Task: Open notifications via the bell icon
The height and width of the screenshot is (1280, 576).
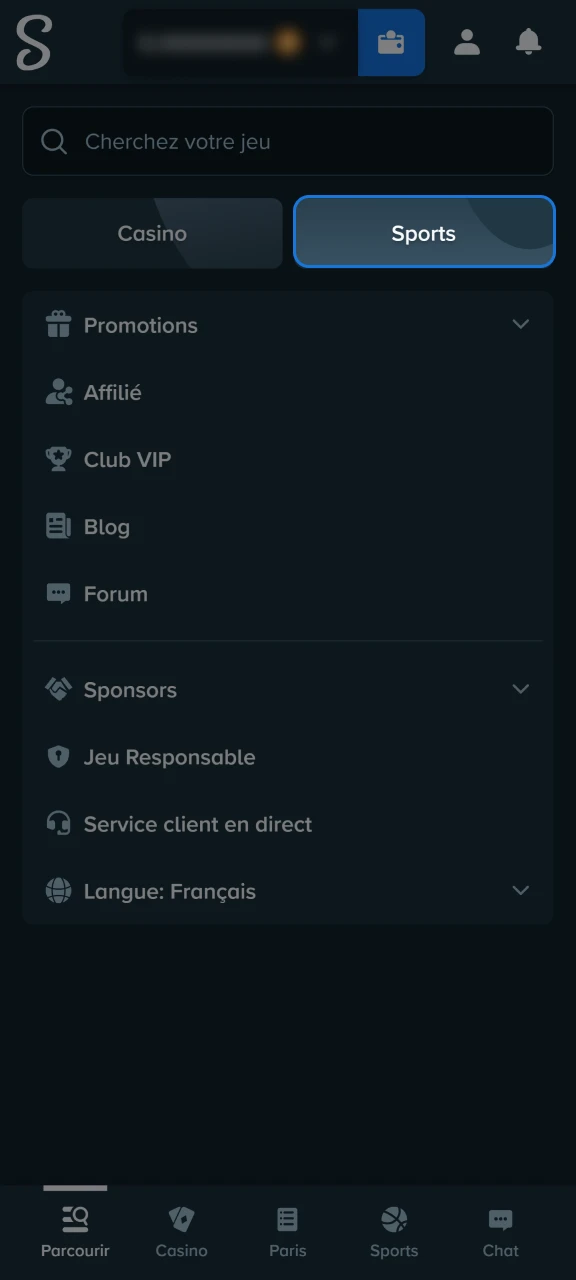Action: pos(528,42)
